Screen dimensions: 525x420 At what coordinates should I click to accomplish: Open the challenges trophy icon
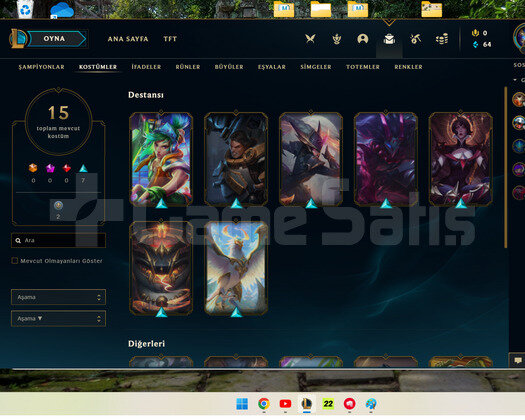click(336, 39)
